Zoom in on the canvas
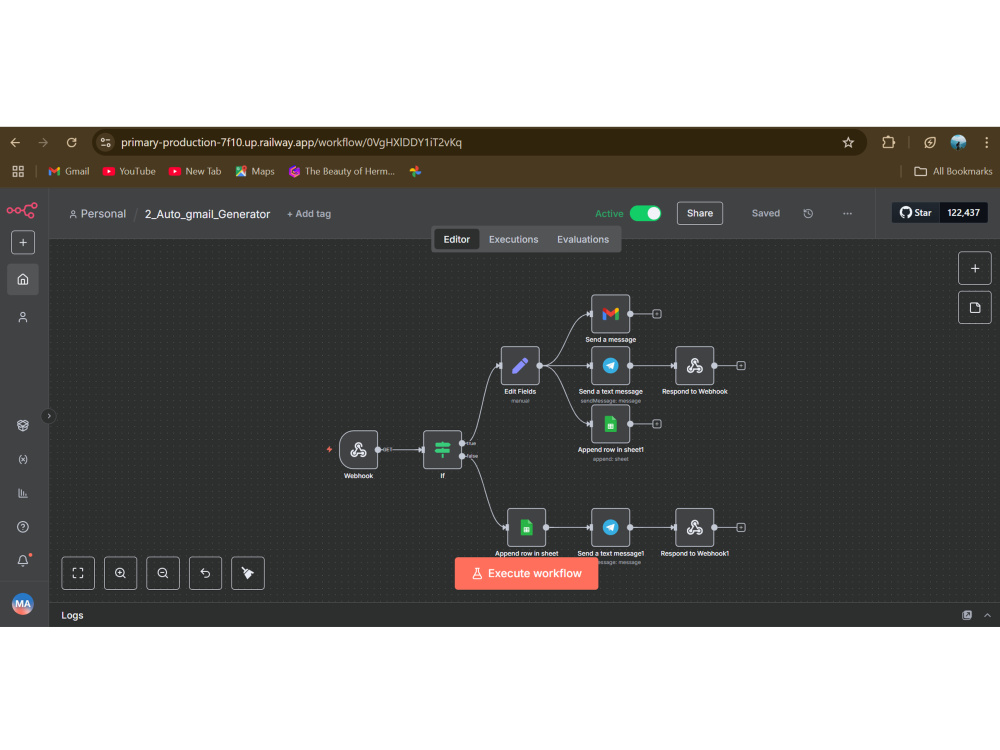The width and height of the screenshot is (1000, 750). 121,573
